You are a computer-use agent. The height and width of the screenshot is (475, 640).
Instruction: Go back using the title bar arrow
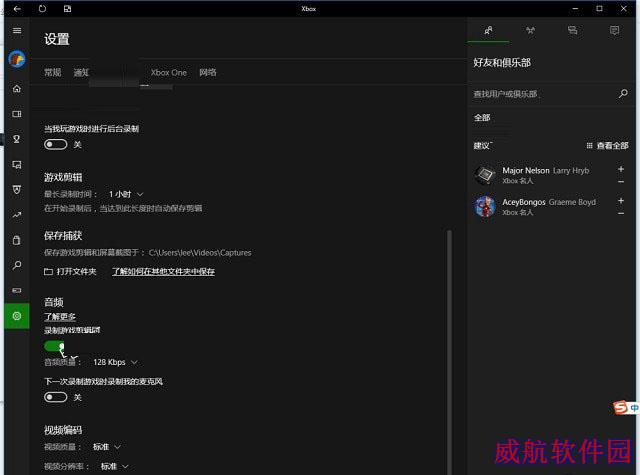point(17,9)
